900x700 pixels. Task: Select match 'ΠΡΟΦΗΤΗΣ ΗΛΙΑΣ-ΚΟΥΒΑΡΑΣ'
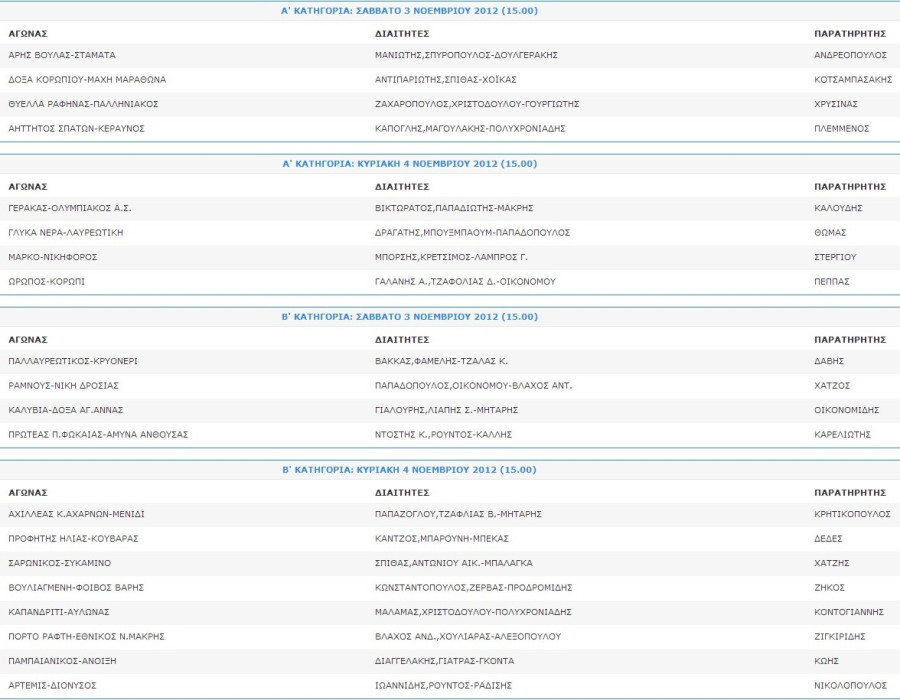(x=73, y=539)
